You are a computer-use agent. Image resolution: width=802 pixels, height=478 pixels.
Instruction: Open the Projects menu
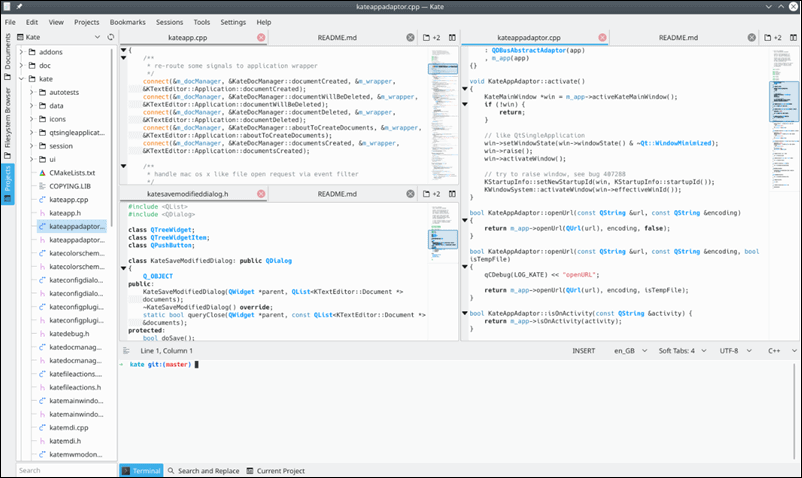pos(86,22)
